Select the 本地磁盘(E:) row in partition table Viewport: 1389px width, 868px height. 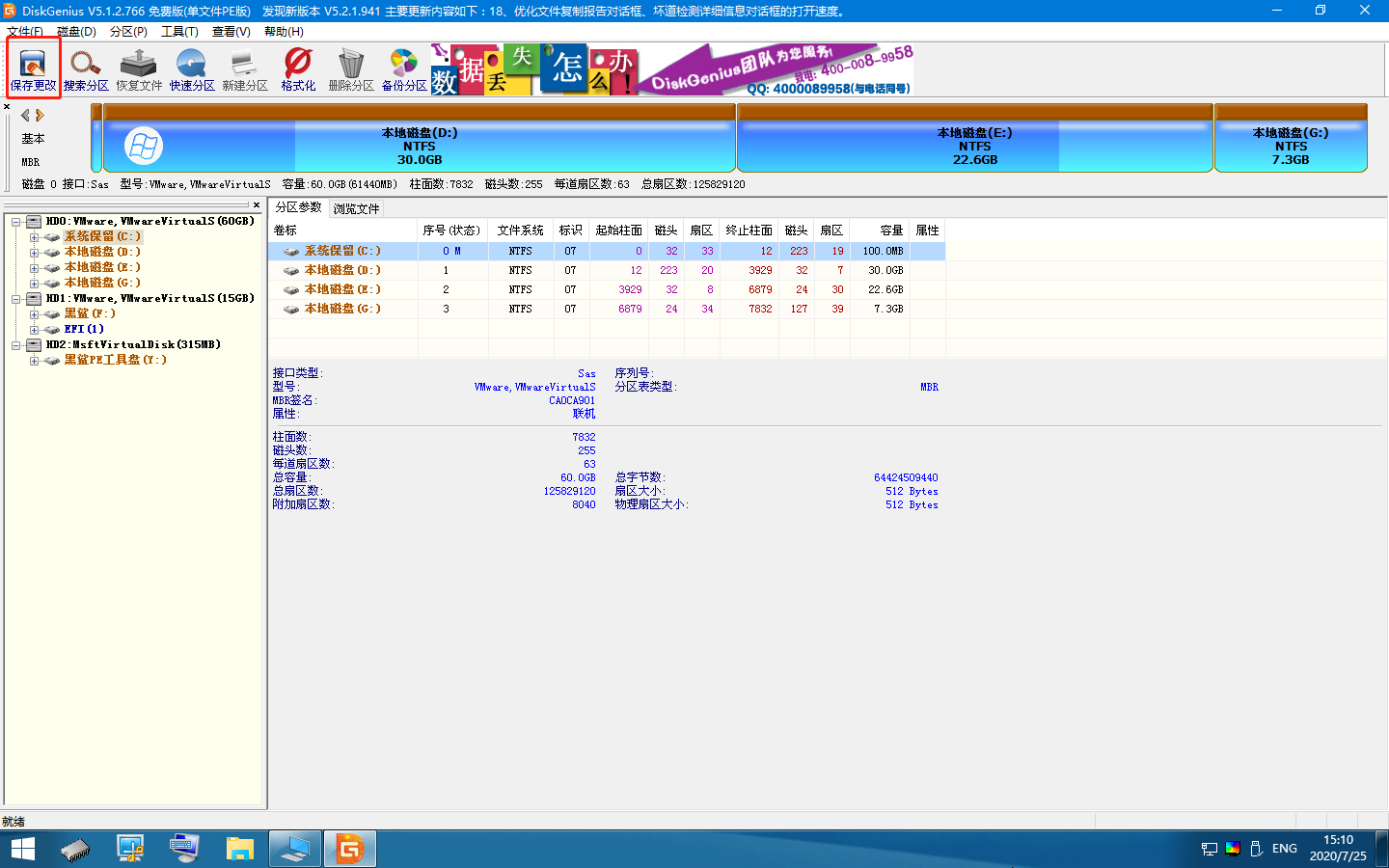[x=607, y=289]
